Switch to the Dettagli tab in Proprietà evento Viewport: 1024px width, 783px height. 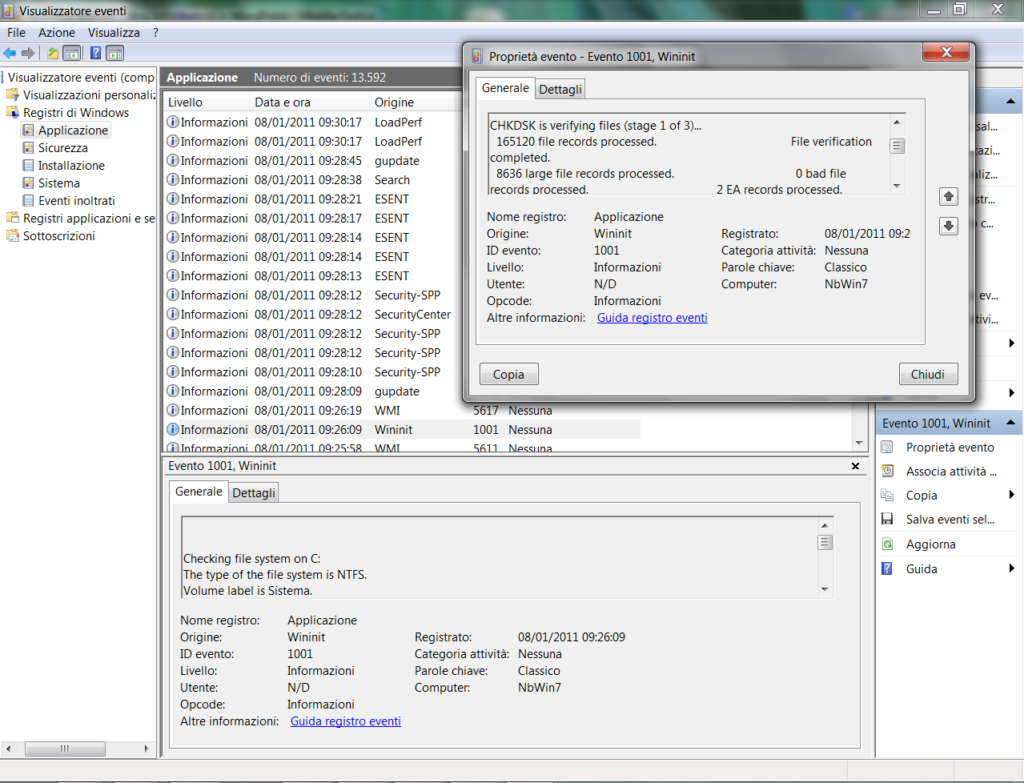tap(559, 88)
